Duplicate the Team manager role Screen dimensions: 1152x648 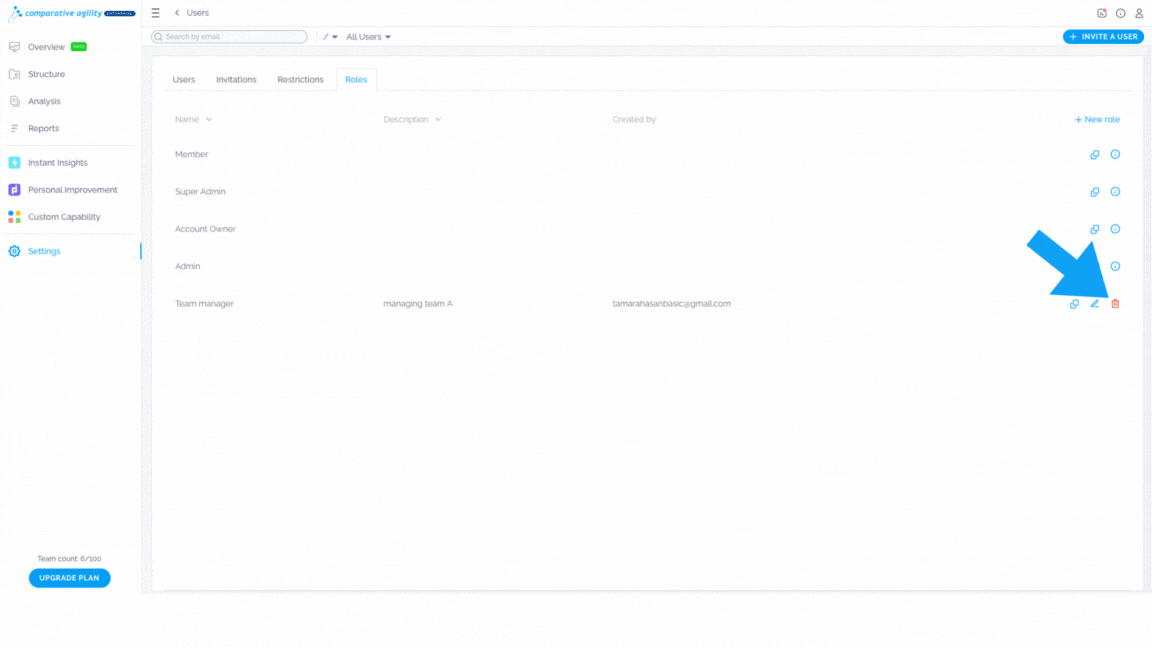[x=1074, y=303]
